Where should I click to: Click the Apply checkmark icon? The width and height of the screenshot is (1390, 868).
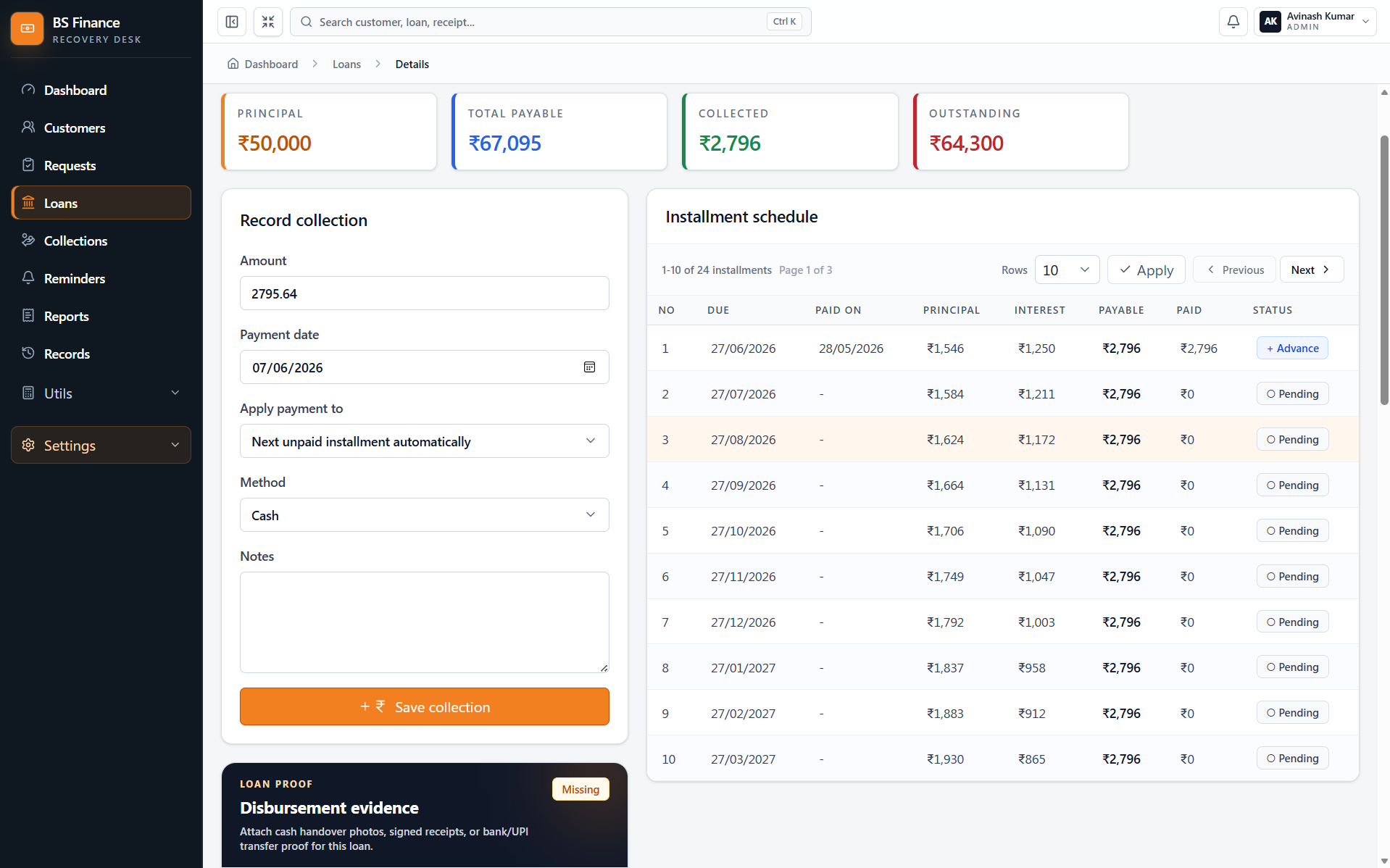coord(1125,270)
